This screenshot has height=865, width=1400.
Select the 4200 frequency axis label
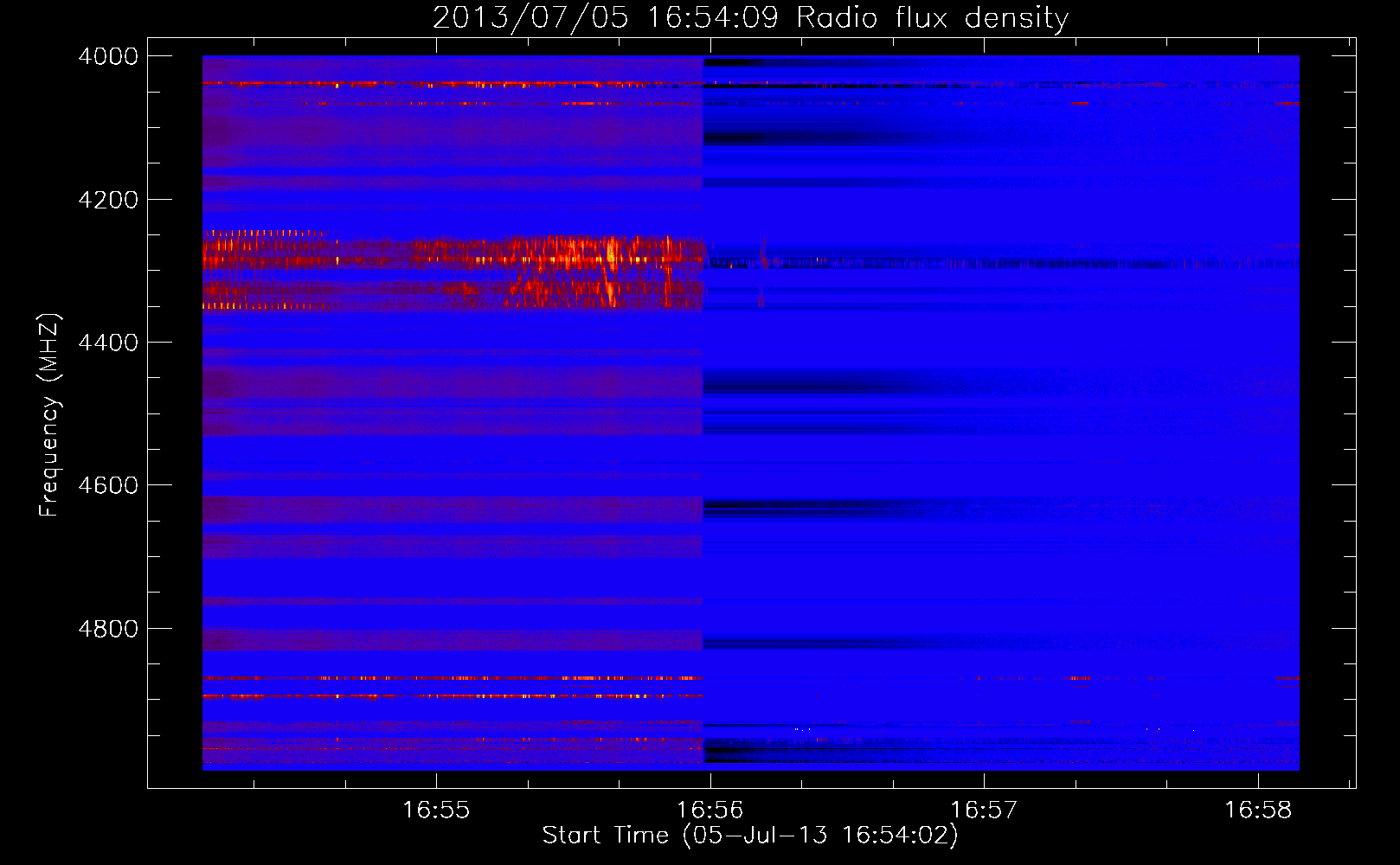[x=108, y=200]
